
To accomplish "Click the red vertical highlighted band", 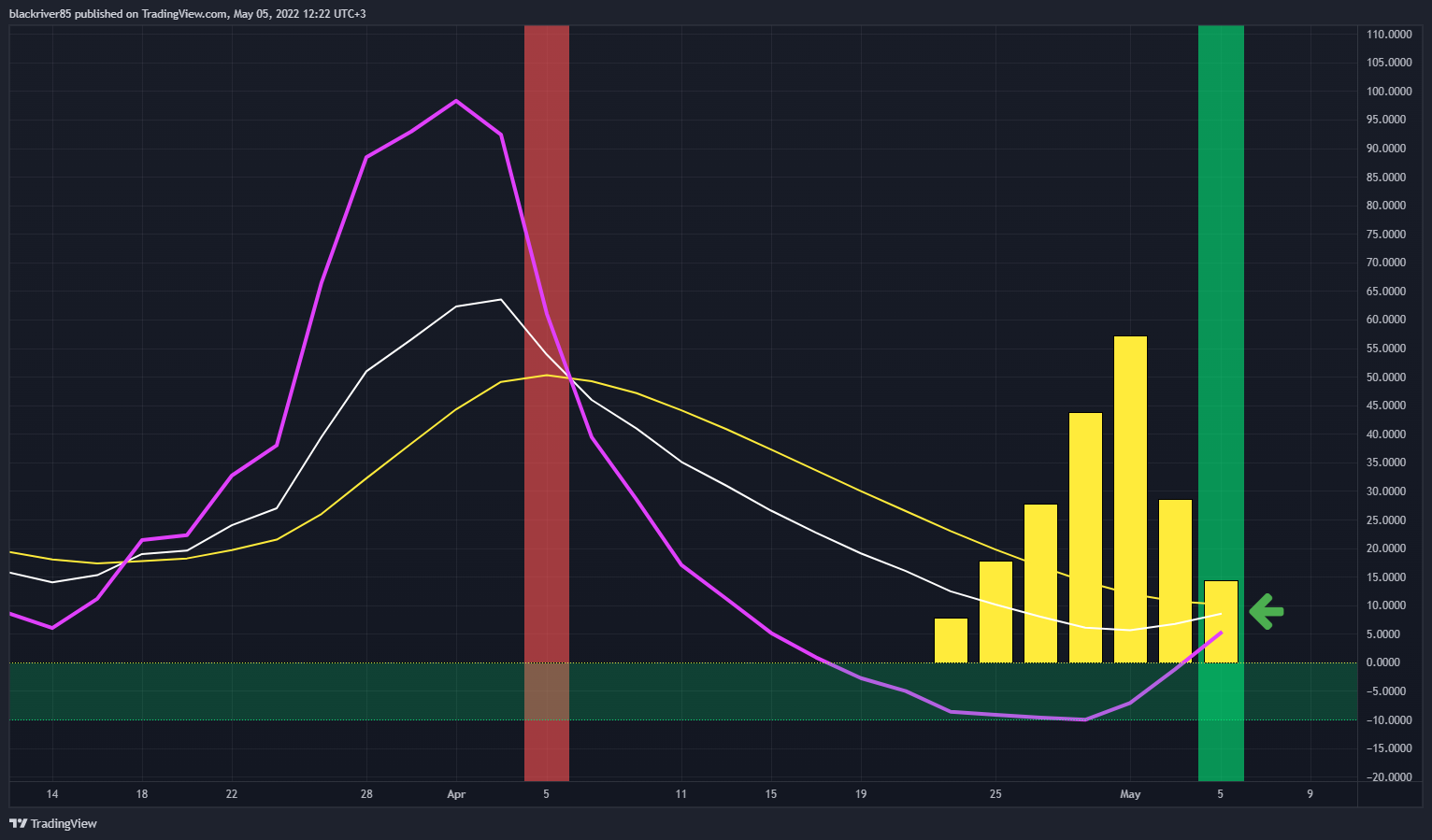I will click(x=547, y=403).
